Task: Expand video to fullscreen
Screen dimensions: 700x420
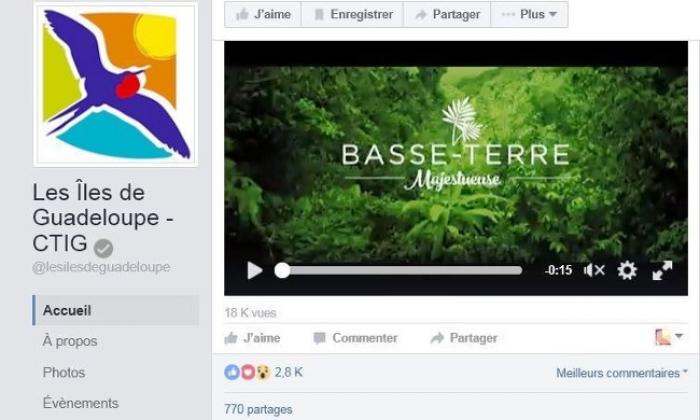Action: tap(662, 270)
